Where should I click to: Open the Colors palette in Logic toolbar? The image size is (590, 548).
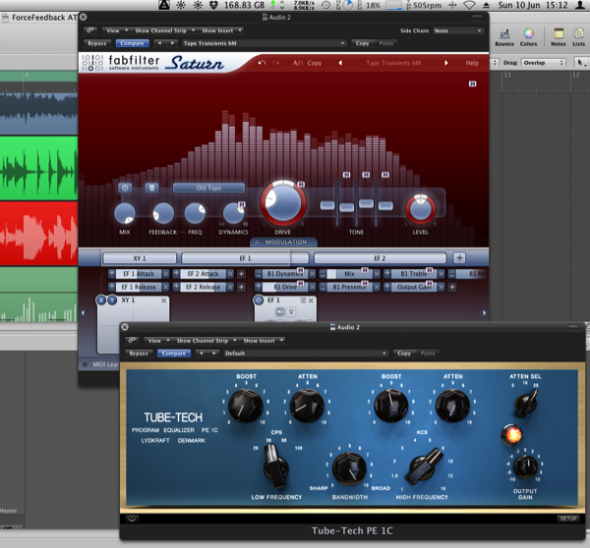click(528, 37)
